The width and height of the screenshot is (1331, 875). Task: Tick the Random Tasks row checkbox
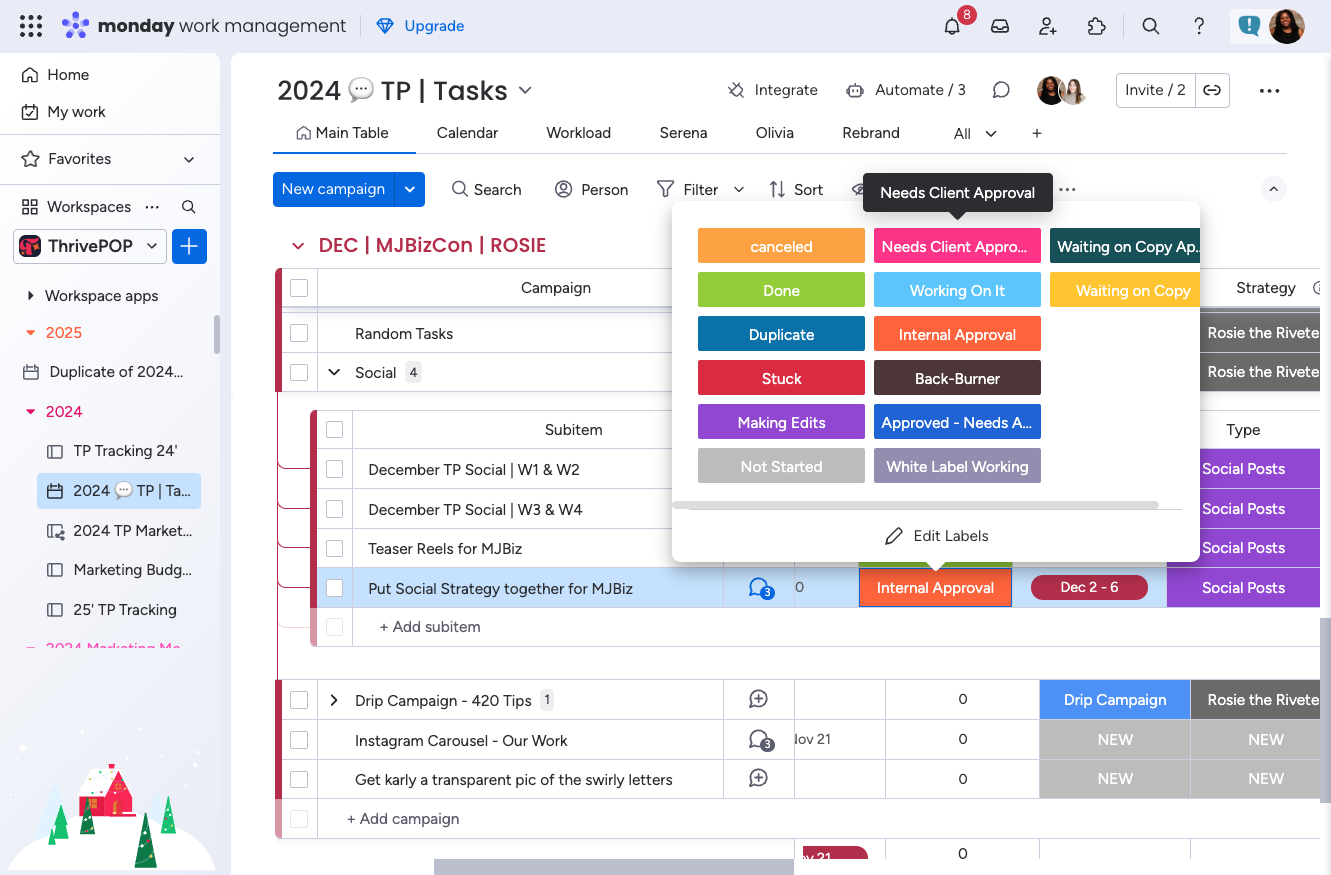pos(299,333)
